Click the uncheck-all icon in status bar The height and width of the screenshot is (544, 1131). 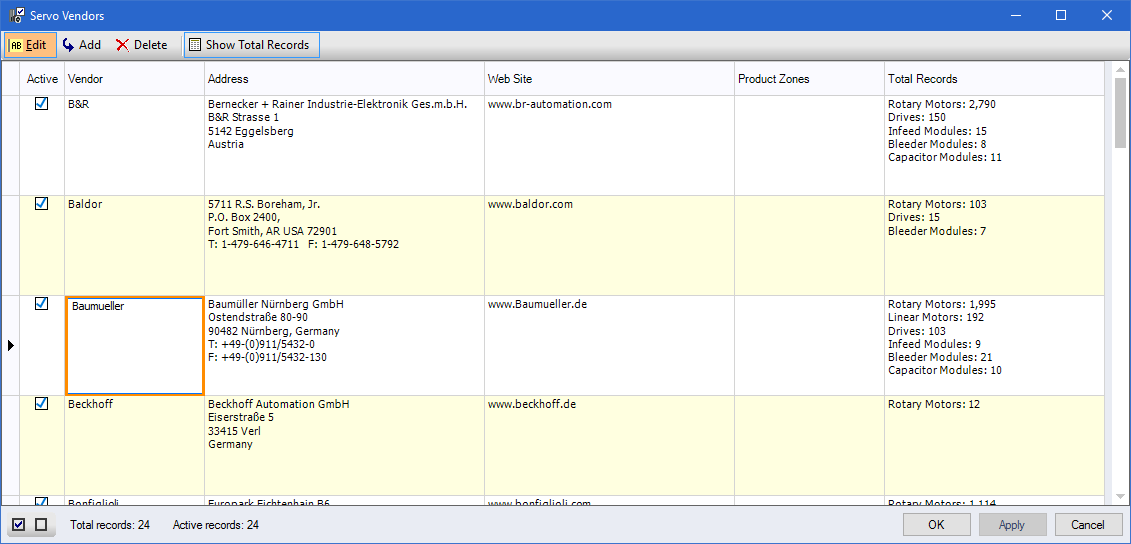pos(41,525)
